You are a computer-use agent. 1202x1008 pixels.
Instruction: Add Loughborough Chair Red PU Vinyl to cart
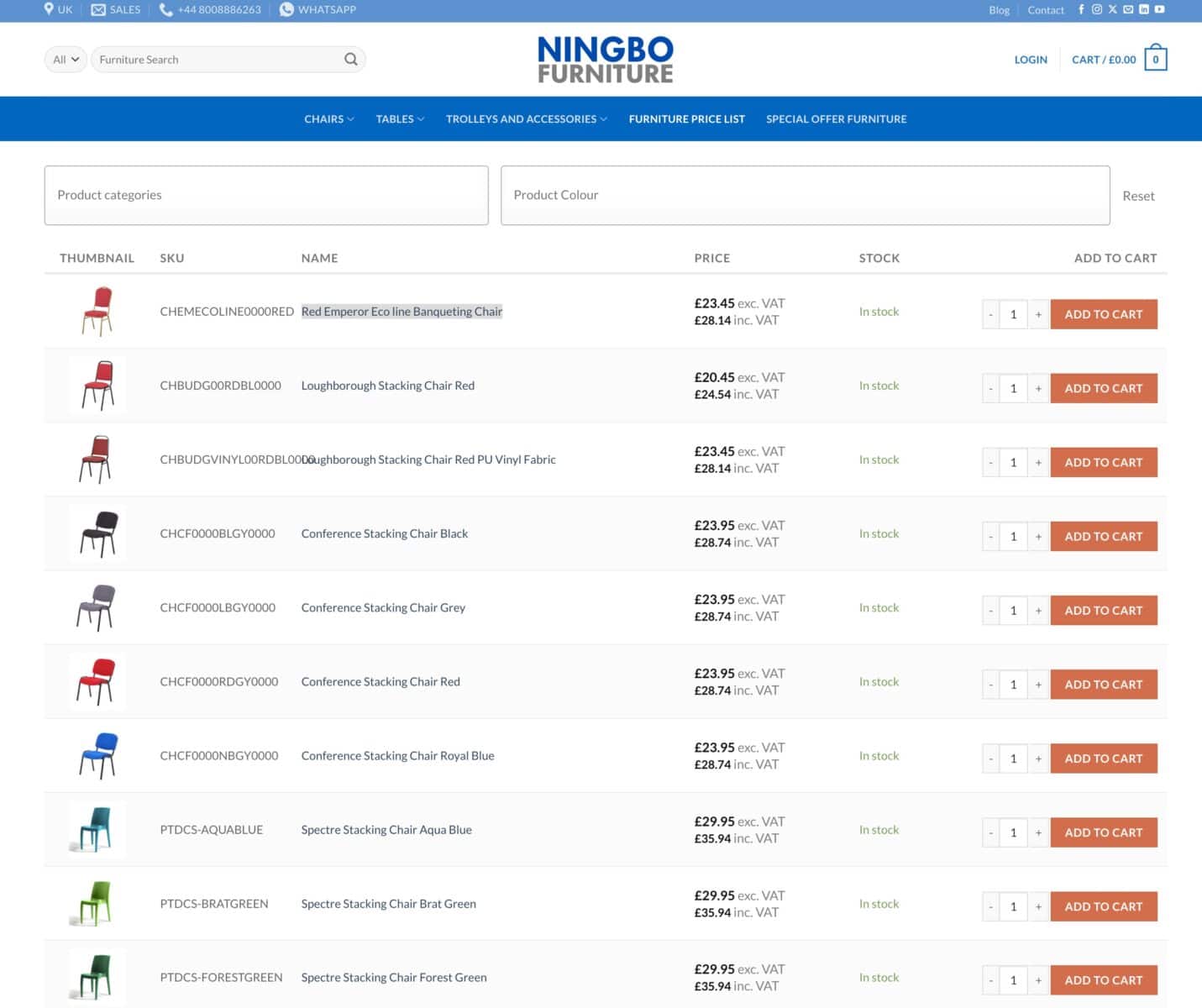[1104, 462]
